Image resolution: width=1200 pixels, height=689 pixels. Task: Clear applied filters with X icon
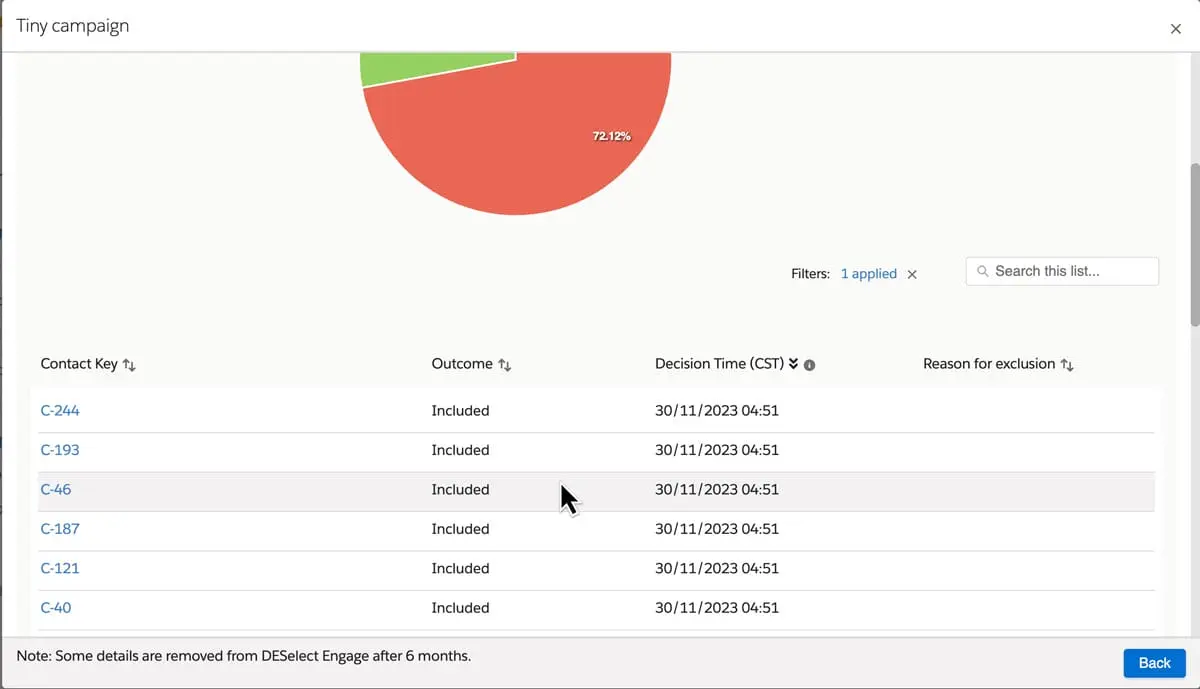coord(912,274)
